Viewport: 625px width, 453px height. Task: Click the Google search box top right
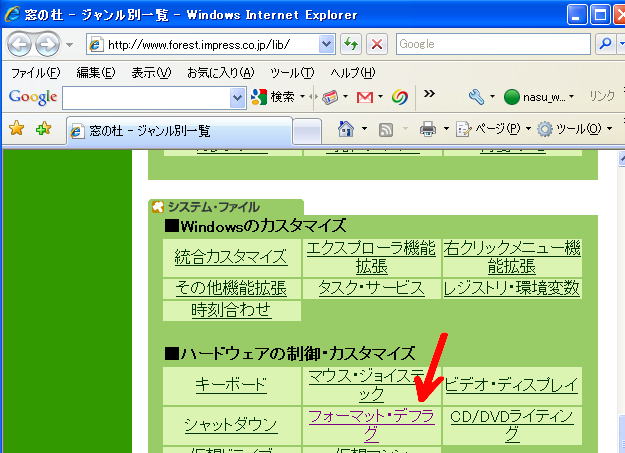pos(493,44)
